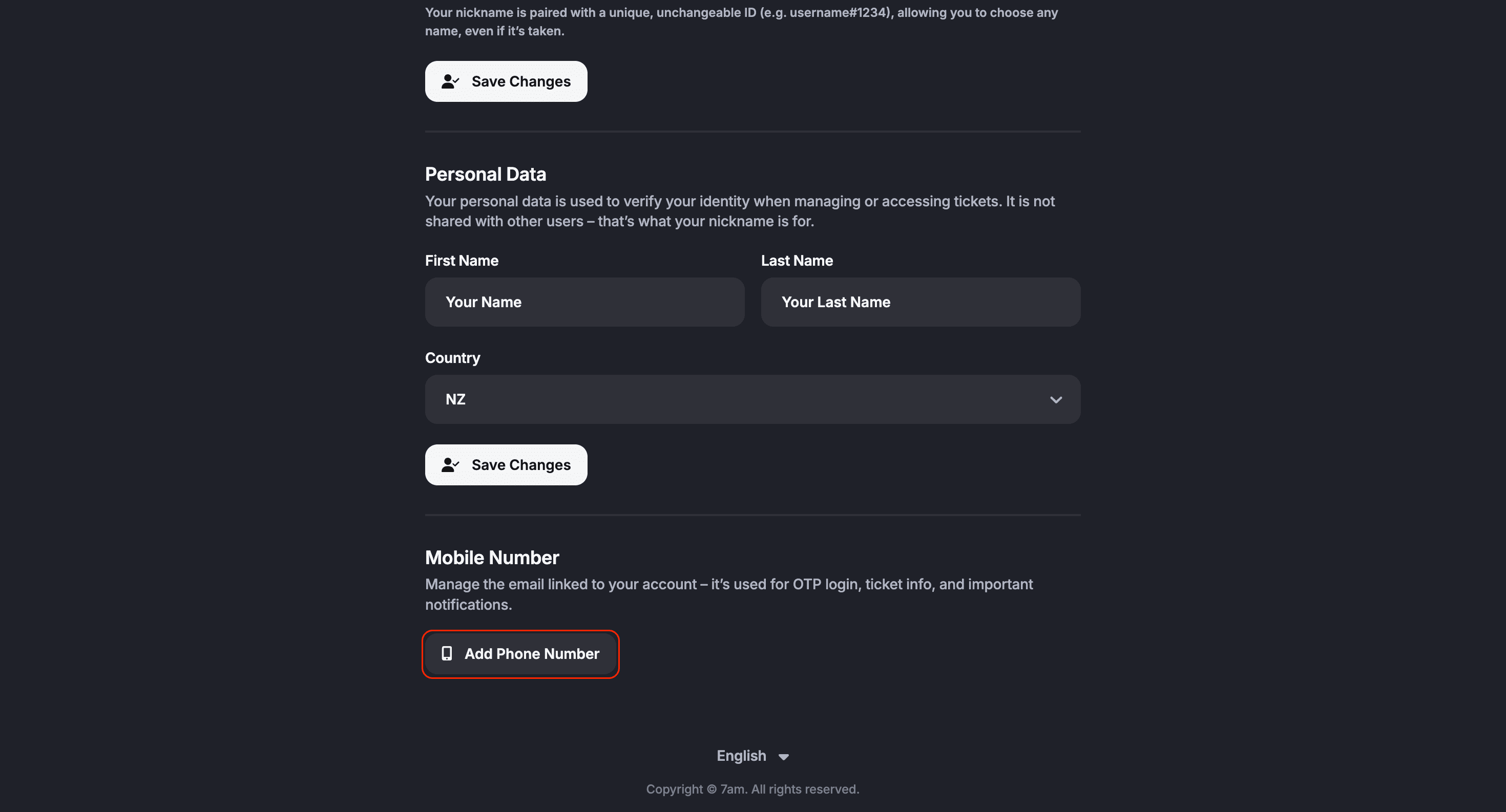Open the English language selector
This screenshot has height=812, width=1506.
tap(742, 756)
